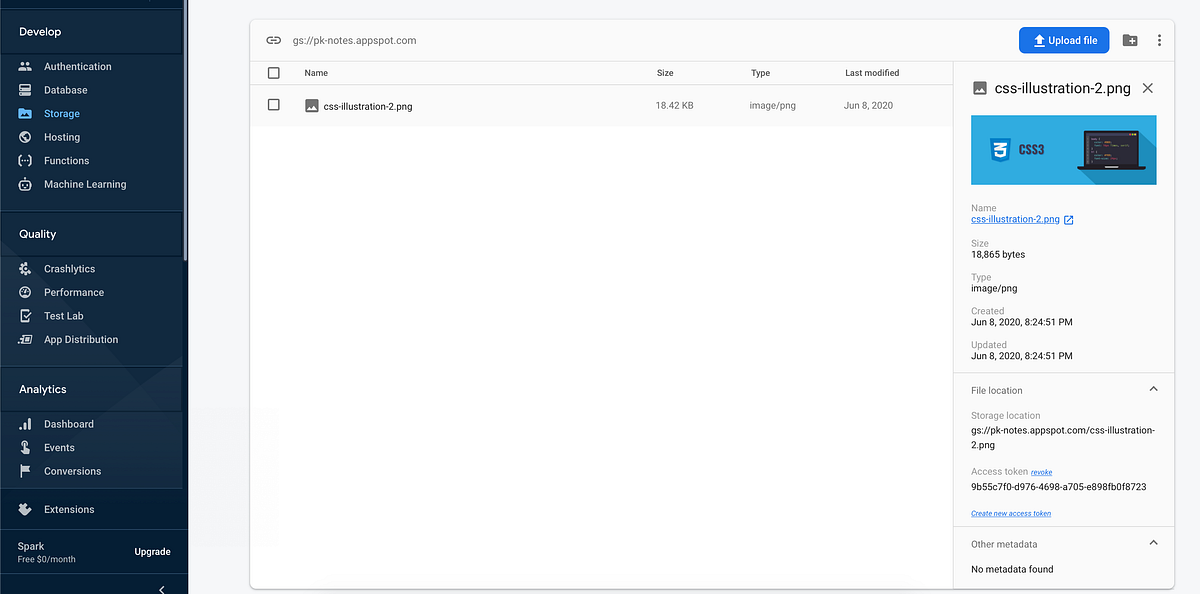Screen dimensions: 1200x594
Task: Click the Hosting globe icon
Action: coord(25,137)
